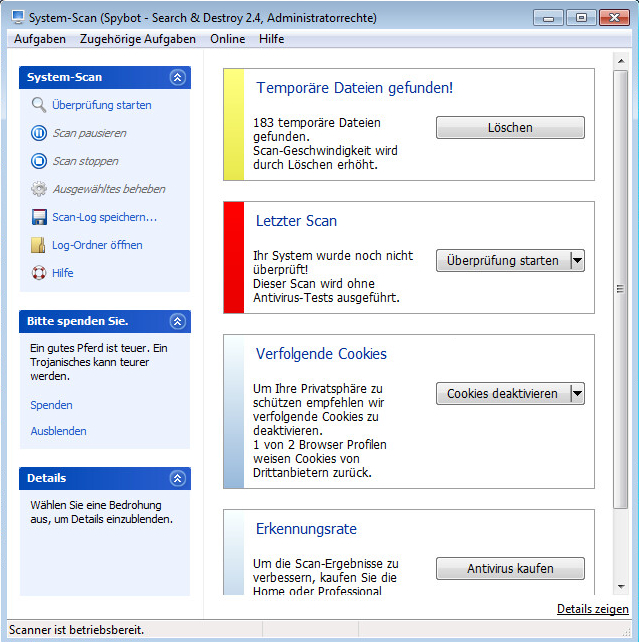This screenshot has height=642, width=639.
Task: Click the magnifier icon for Überprüfung starten
Action: click(x=39, y=105)
